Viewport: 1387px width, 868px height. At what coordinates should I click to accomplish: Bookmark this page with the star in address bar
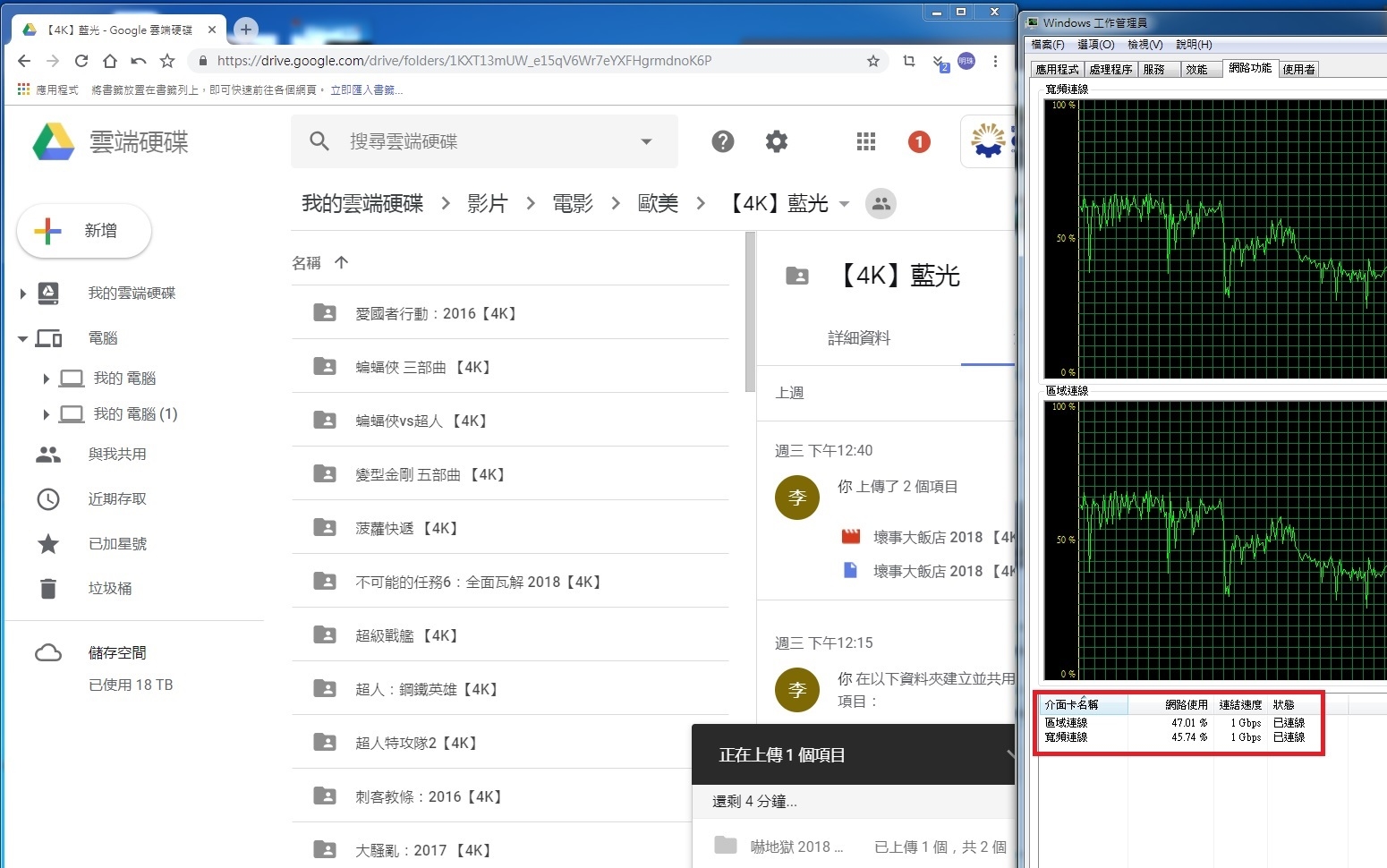pos(873,61)
